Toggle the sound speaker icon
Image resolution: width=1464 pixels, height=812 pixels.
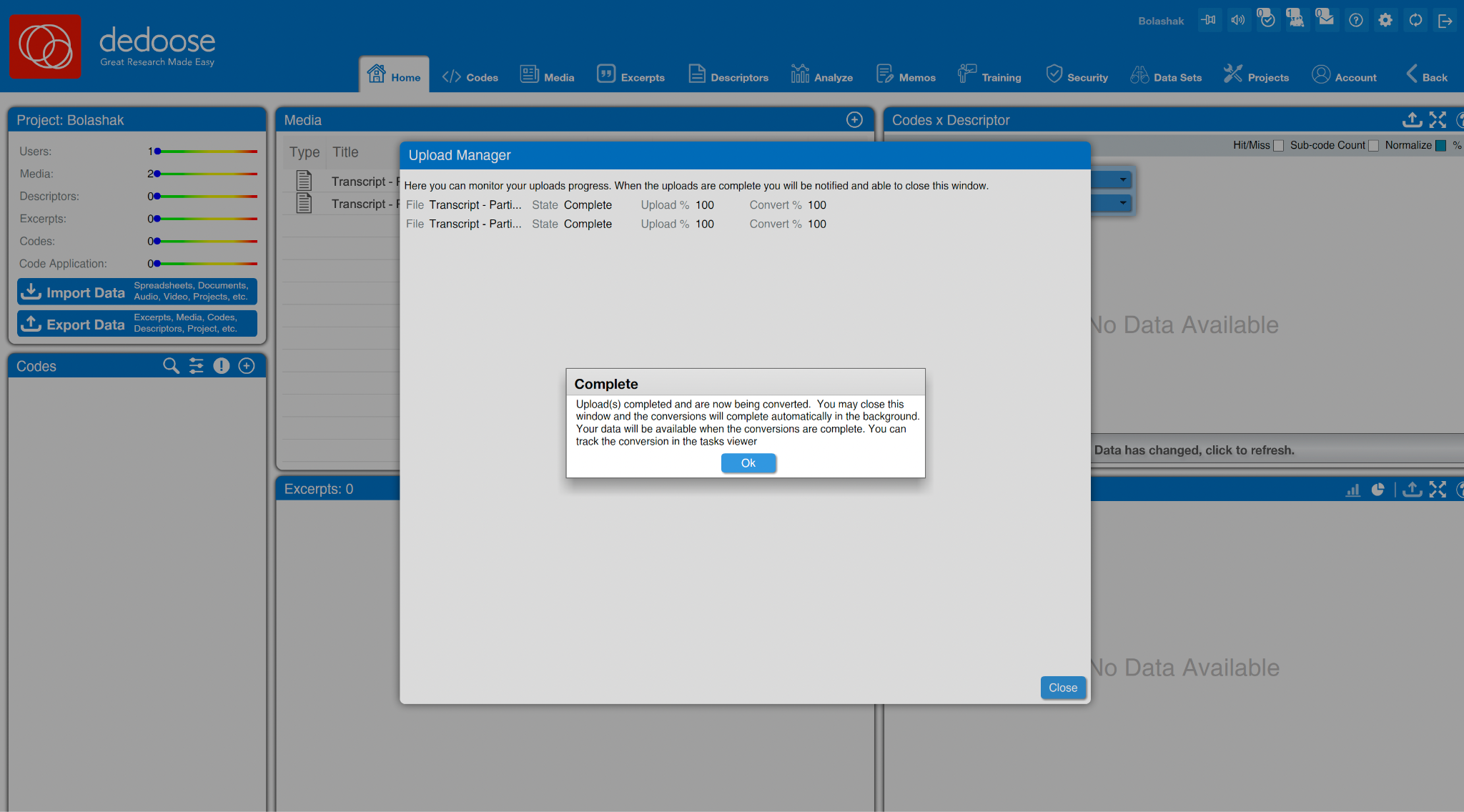(1237, 20)
